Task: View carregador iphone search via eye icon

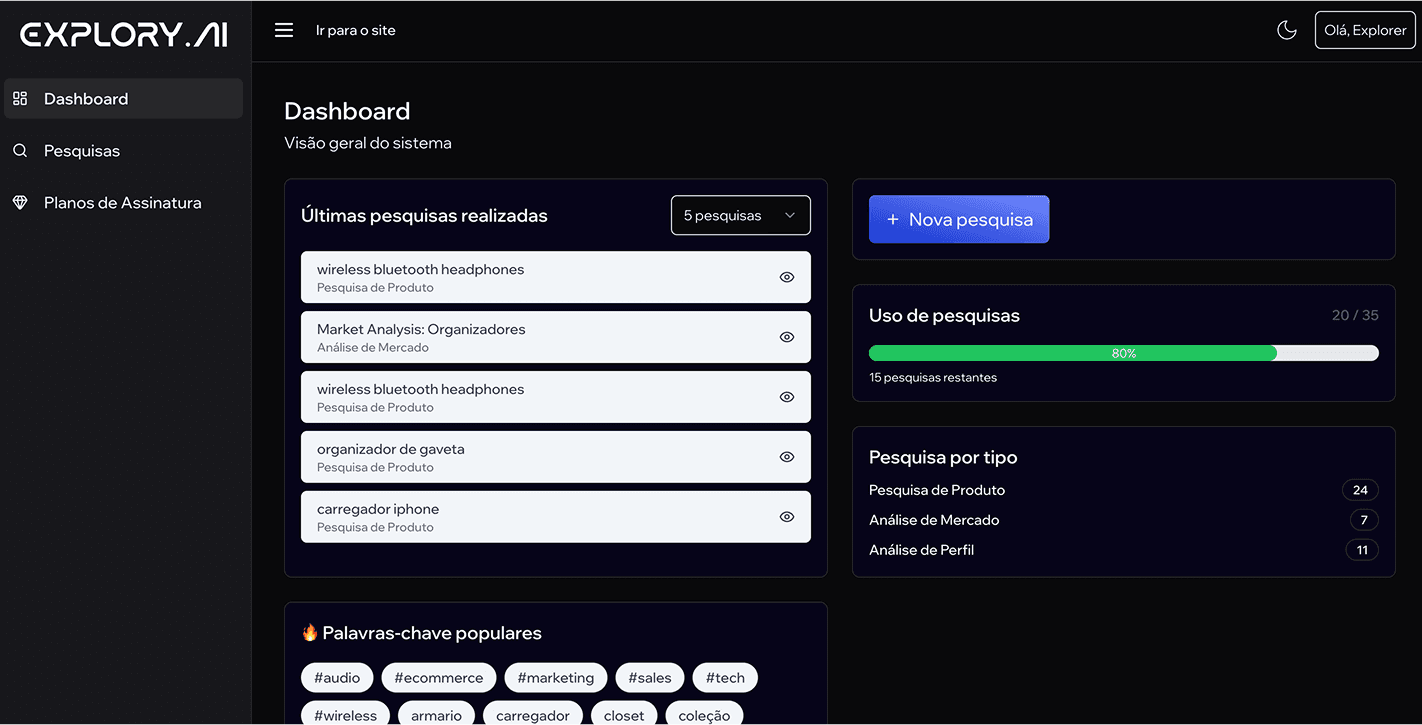Action: point(787,517)
